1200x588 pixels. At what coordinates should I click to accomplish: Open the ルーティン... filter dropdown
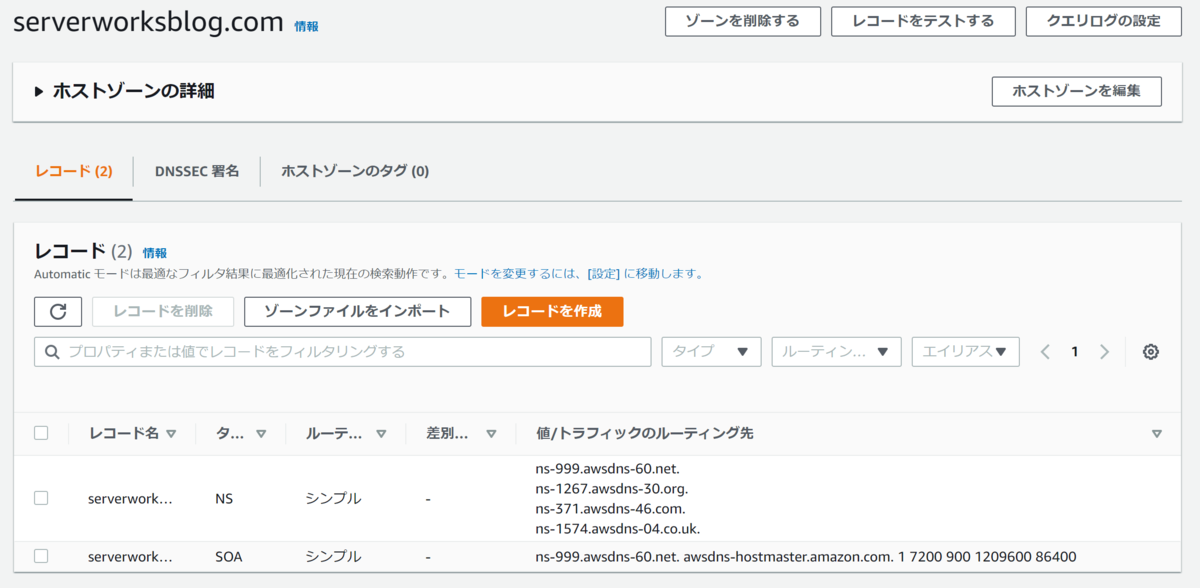point(837,352)
